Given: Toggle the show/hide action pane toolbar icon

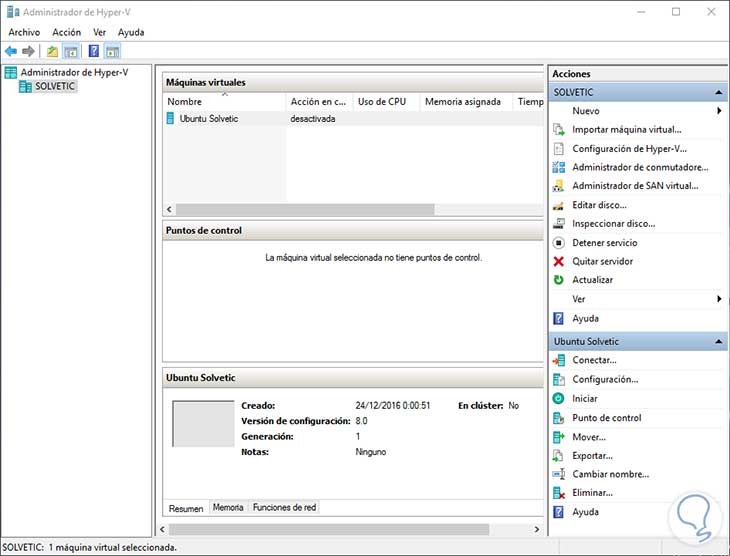Looking at the screenshot, I should pos(112,51).
